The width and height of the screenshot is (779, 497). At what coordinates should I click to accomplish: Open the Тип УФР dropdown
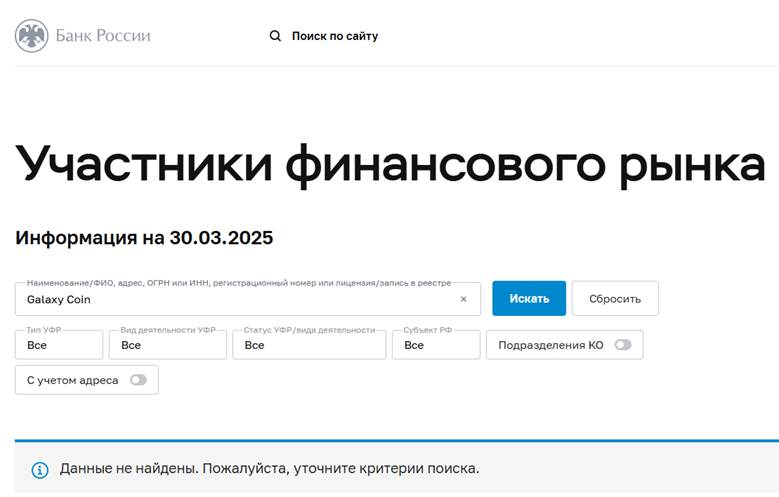tap(59, 345)
